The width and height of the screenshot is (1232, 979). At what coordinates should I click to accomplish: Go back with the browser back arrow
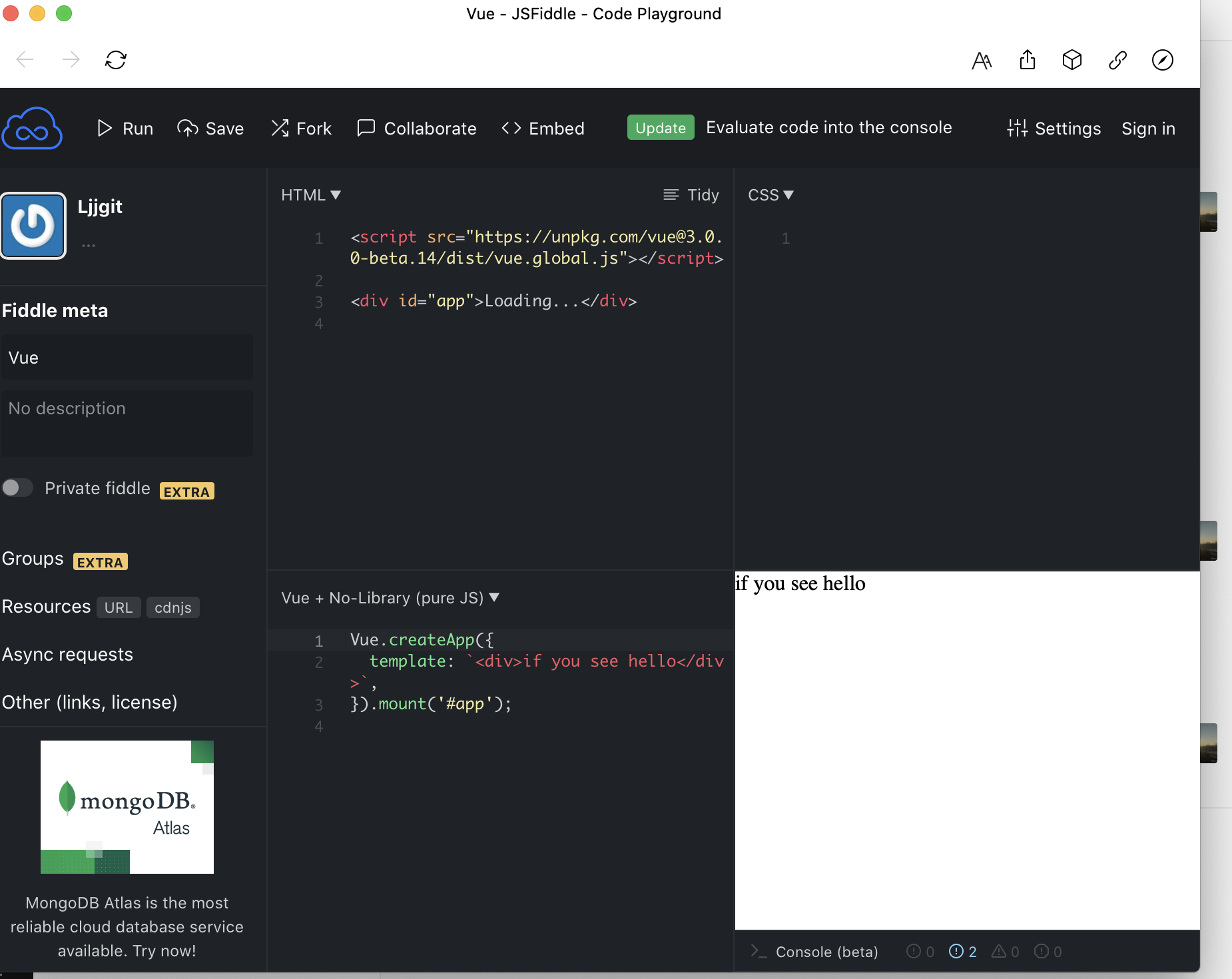[25, 60]
